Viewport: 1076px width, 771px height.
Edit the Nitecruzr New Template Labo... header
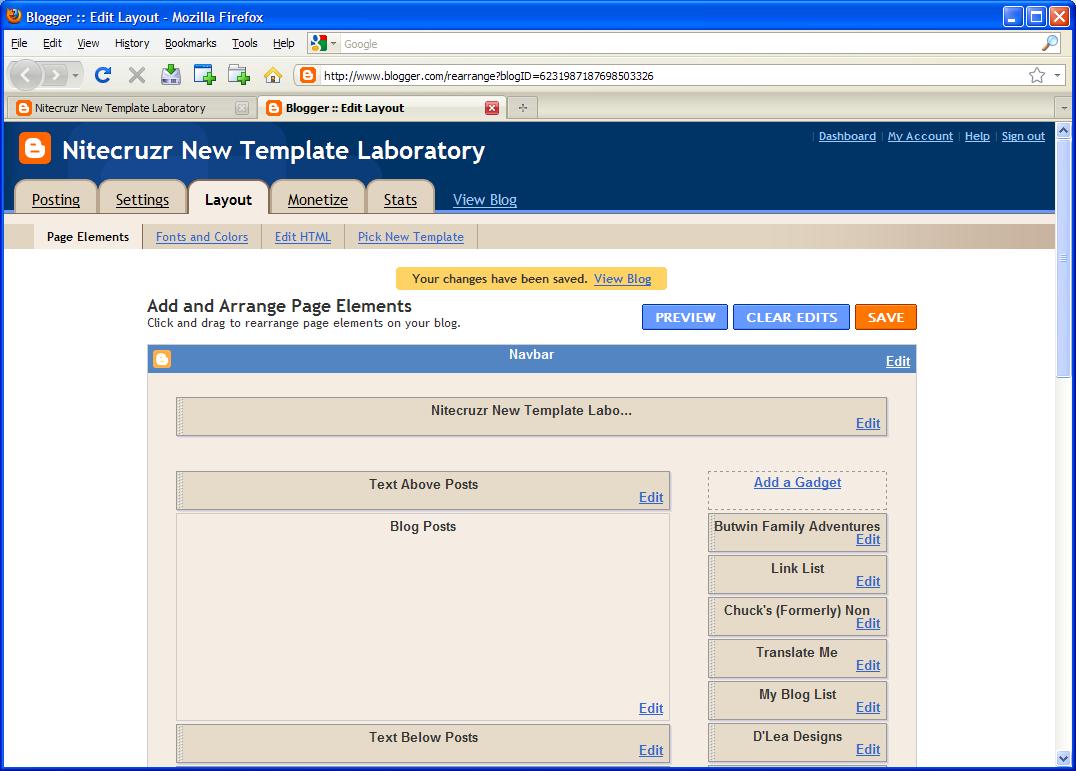click(867, 423)
